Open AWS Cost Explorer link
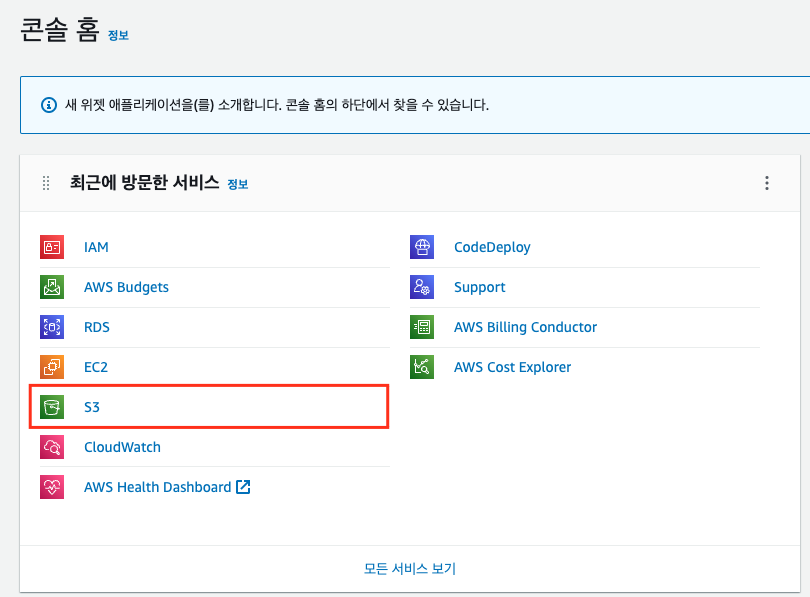The height and width of the screenshot is (597, 810). pyautogui.click(x=512, y=367)
